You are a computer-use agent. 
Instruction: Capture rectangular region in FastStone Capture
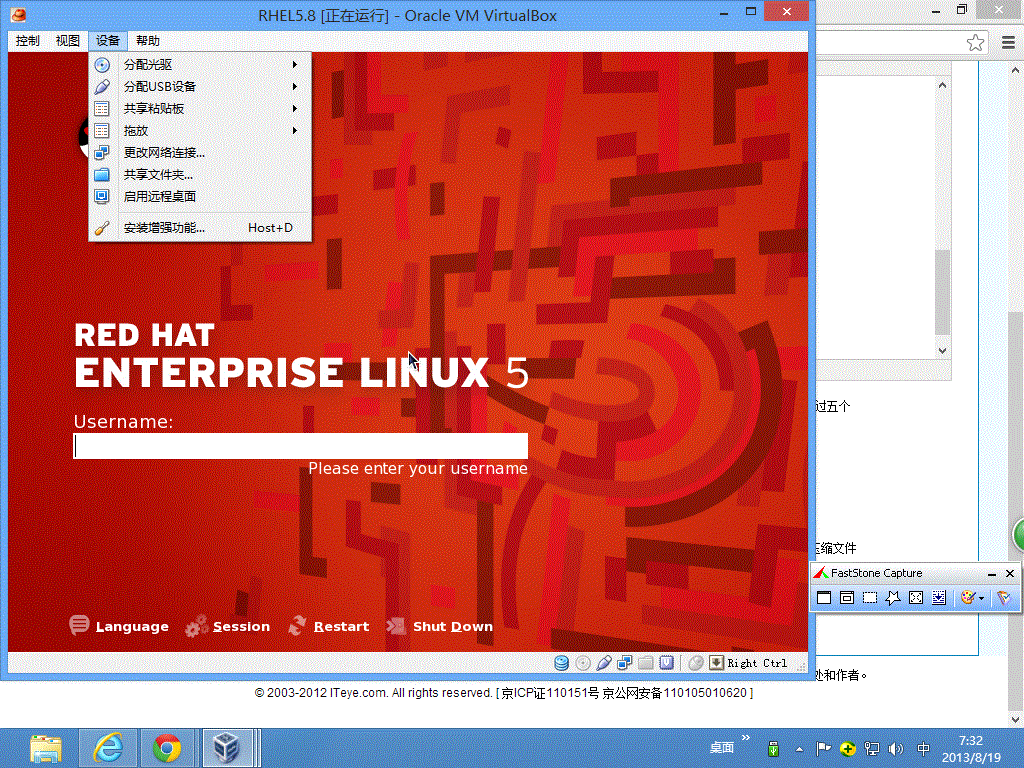870,598
